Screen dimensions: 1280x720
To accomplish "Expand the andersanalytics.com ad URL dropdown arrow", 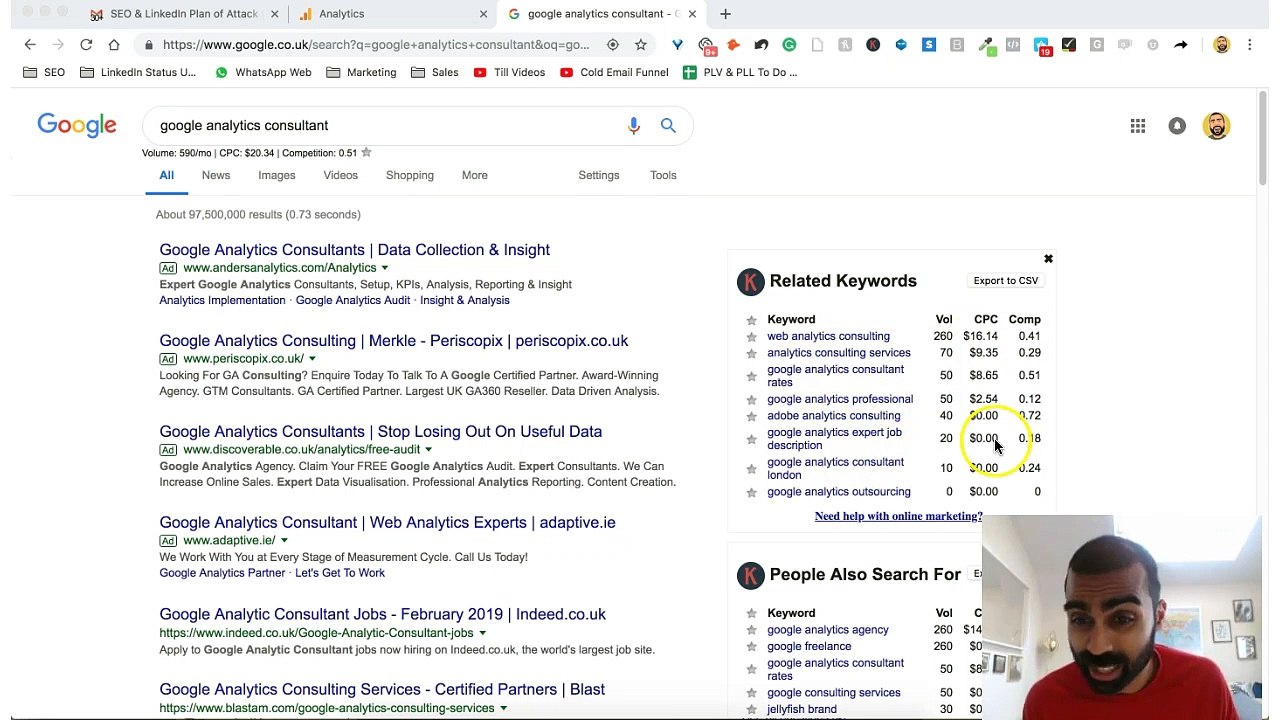I will (384, 268).
